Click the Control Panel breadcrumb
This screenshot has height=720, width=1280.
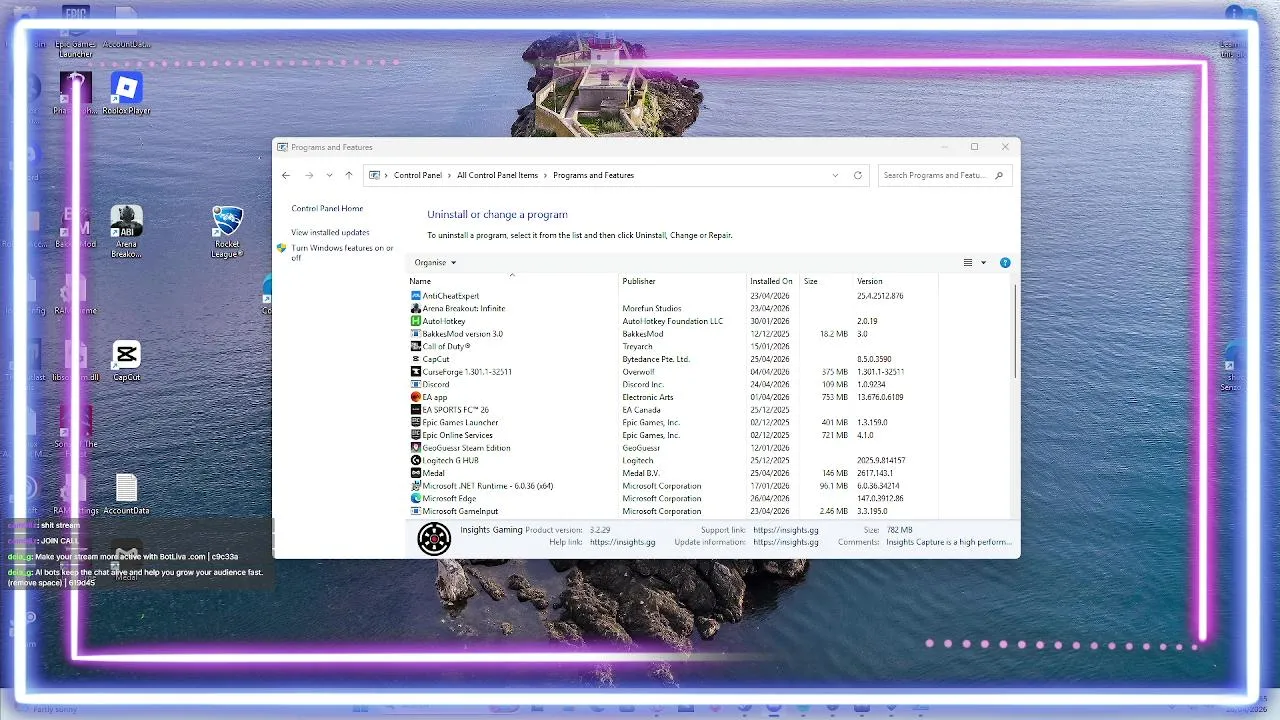[418, 175]
